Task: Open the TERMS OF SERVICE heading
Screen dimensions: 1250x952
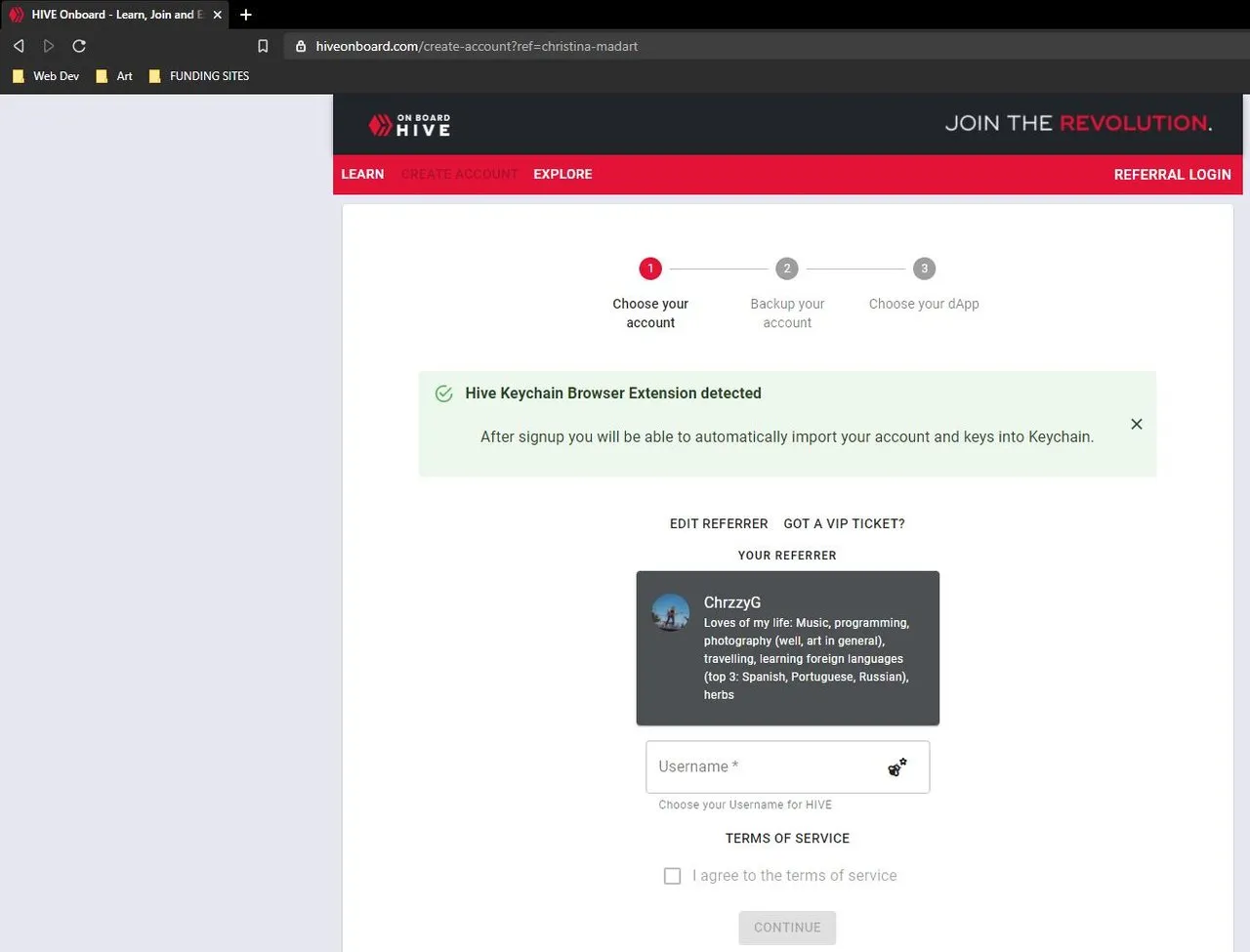Action: [787, 838]
